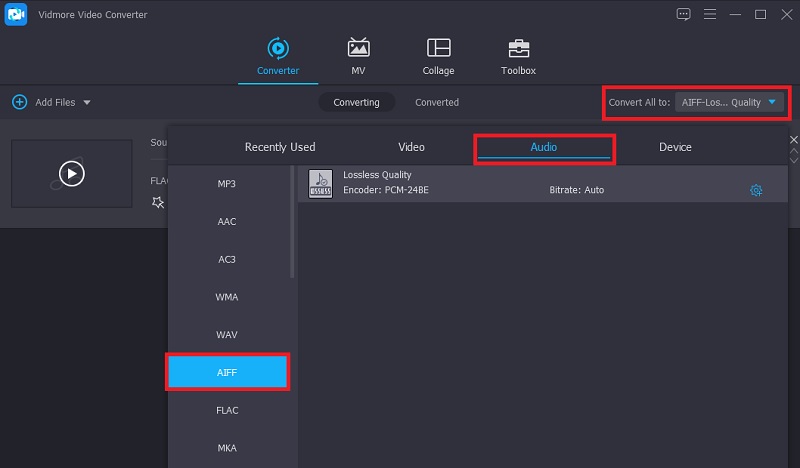Play the audio file preview thumbnail
This screenshot has width=800, height=468.
tap(71, 173)
